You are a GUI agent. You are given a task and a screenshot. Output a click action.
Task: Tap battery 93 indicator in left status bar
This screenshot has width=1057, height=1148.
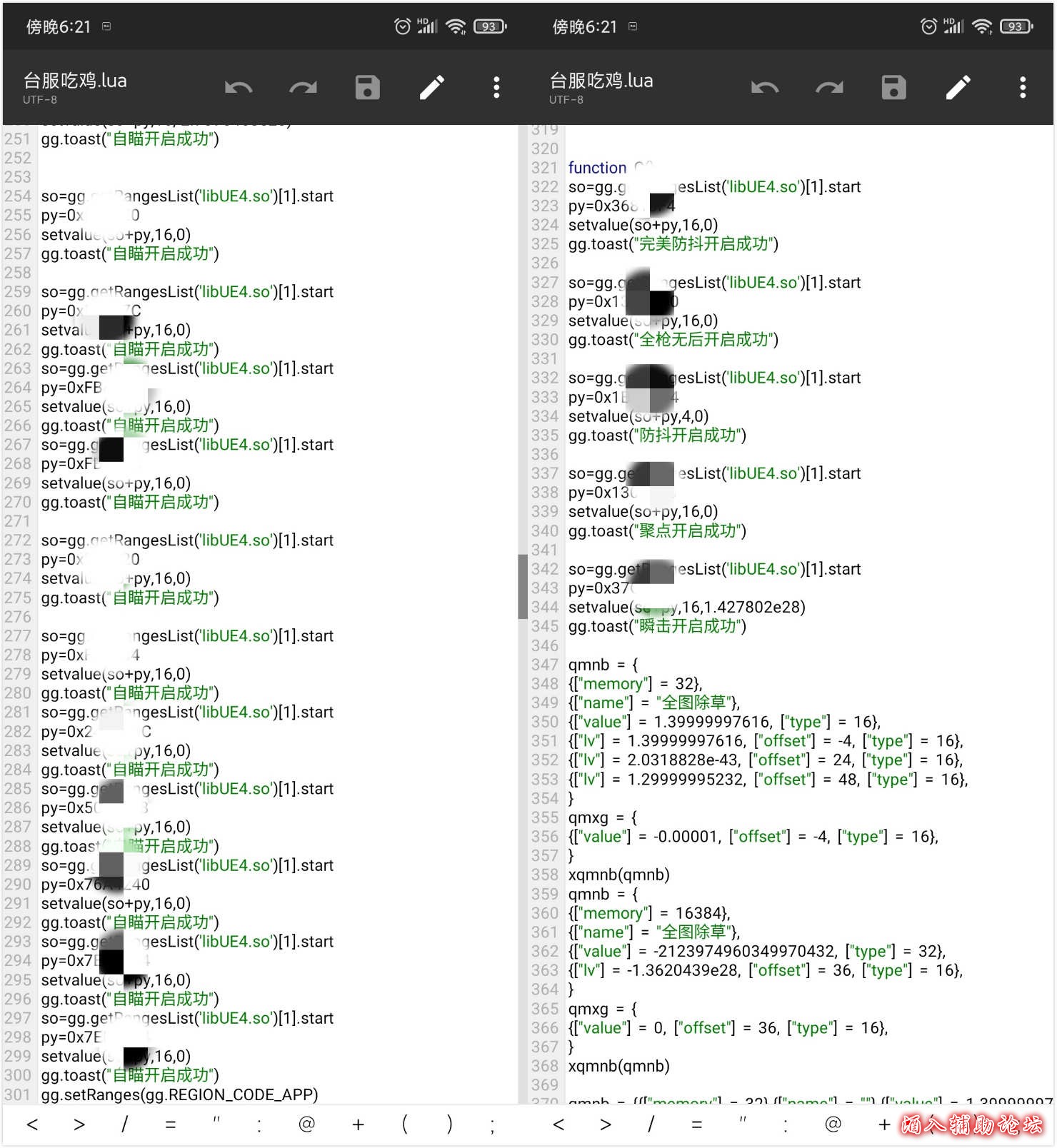490,26
